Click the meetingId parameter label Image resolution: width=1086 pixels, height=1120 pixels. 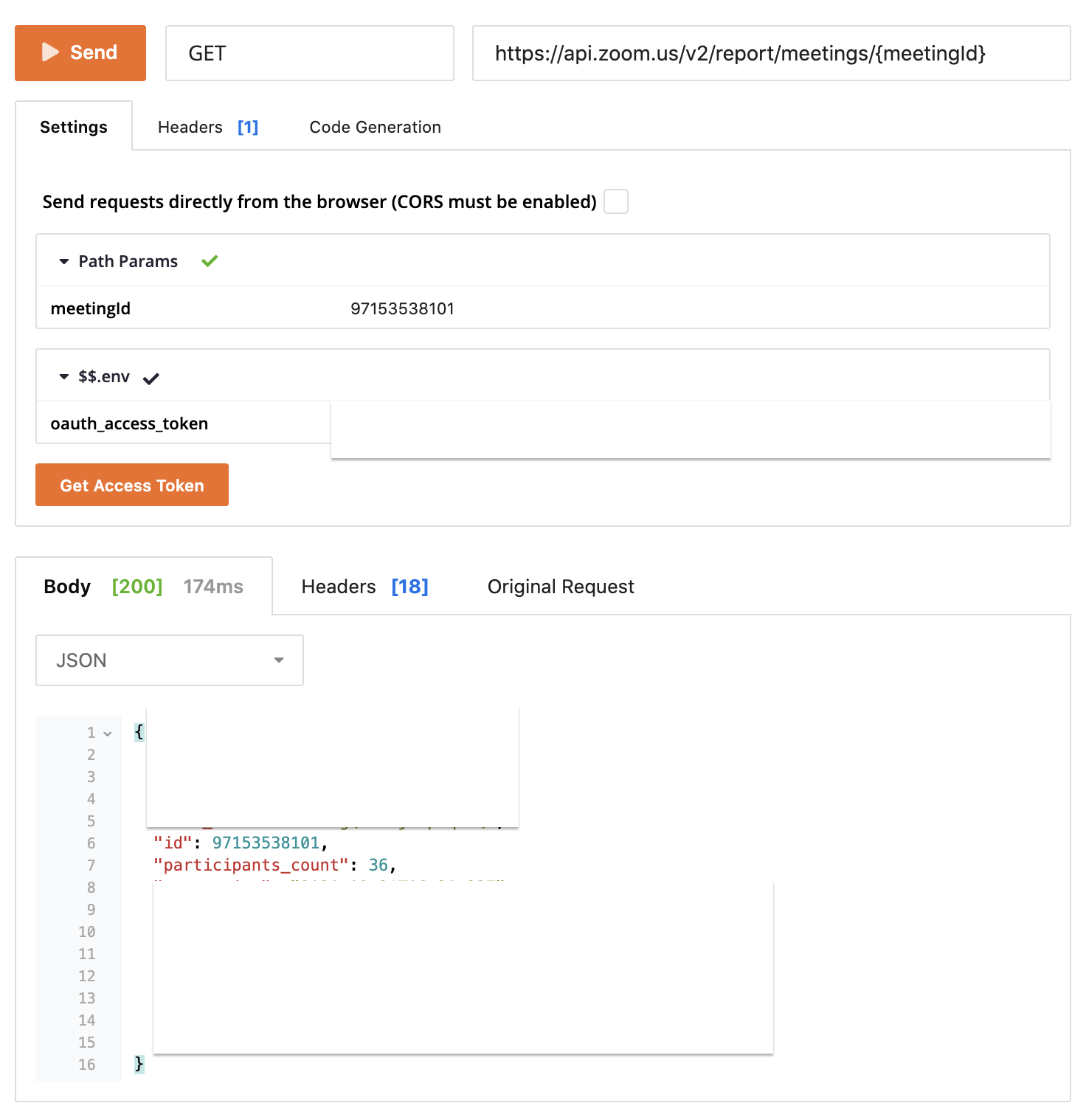91,308
